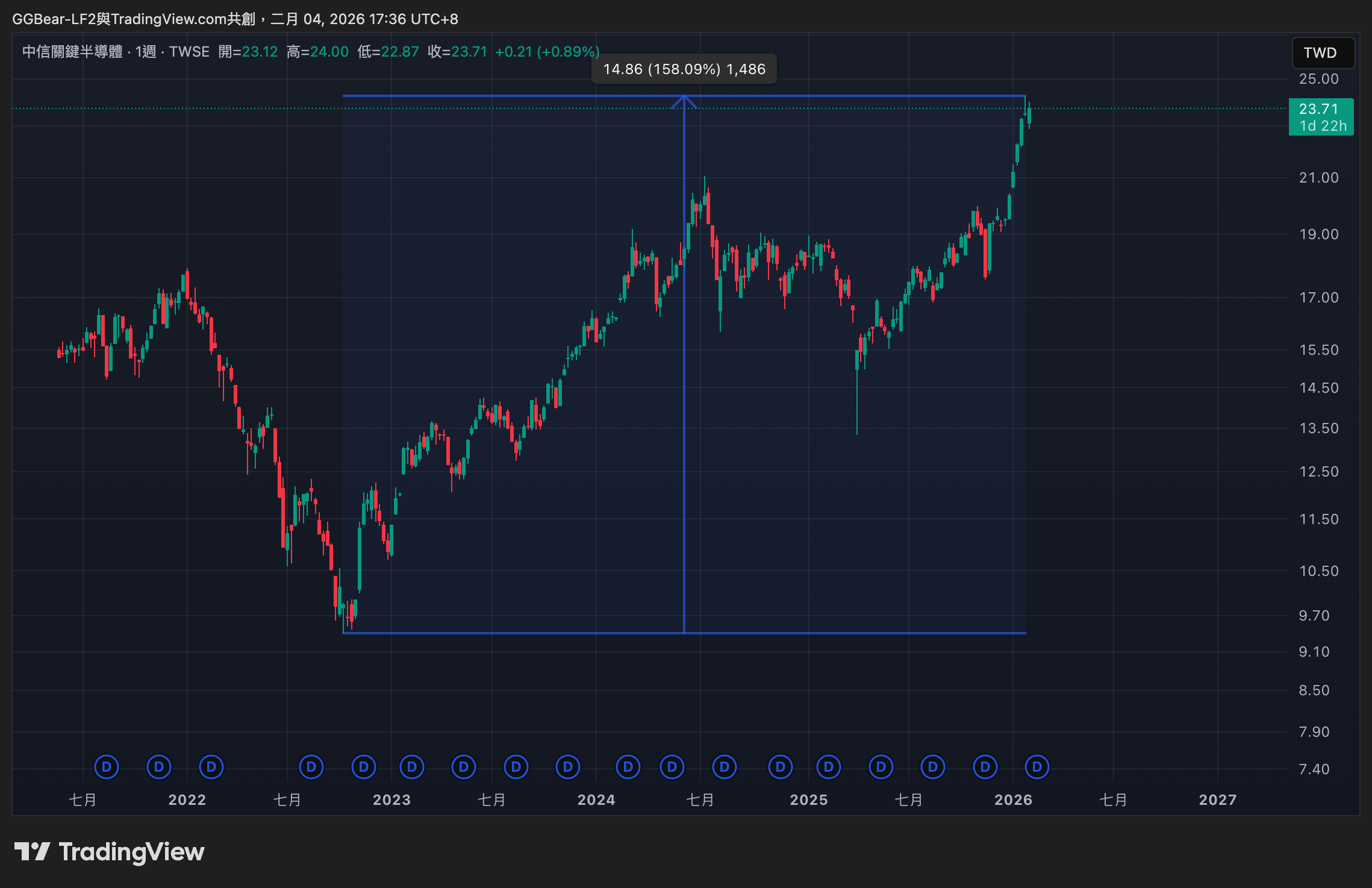The image size is (1372, 888).
Task: Click the rightmost dividend D marker
Action: point(1037,767)
